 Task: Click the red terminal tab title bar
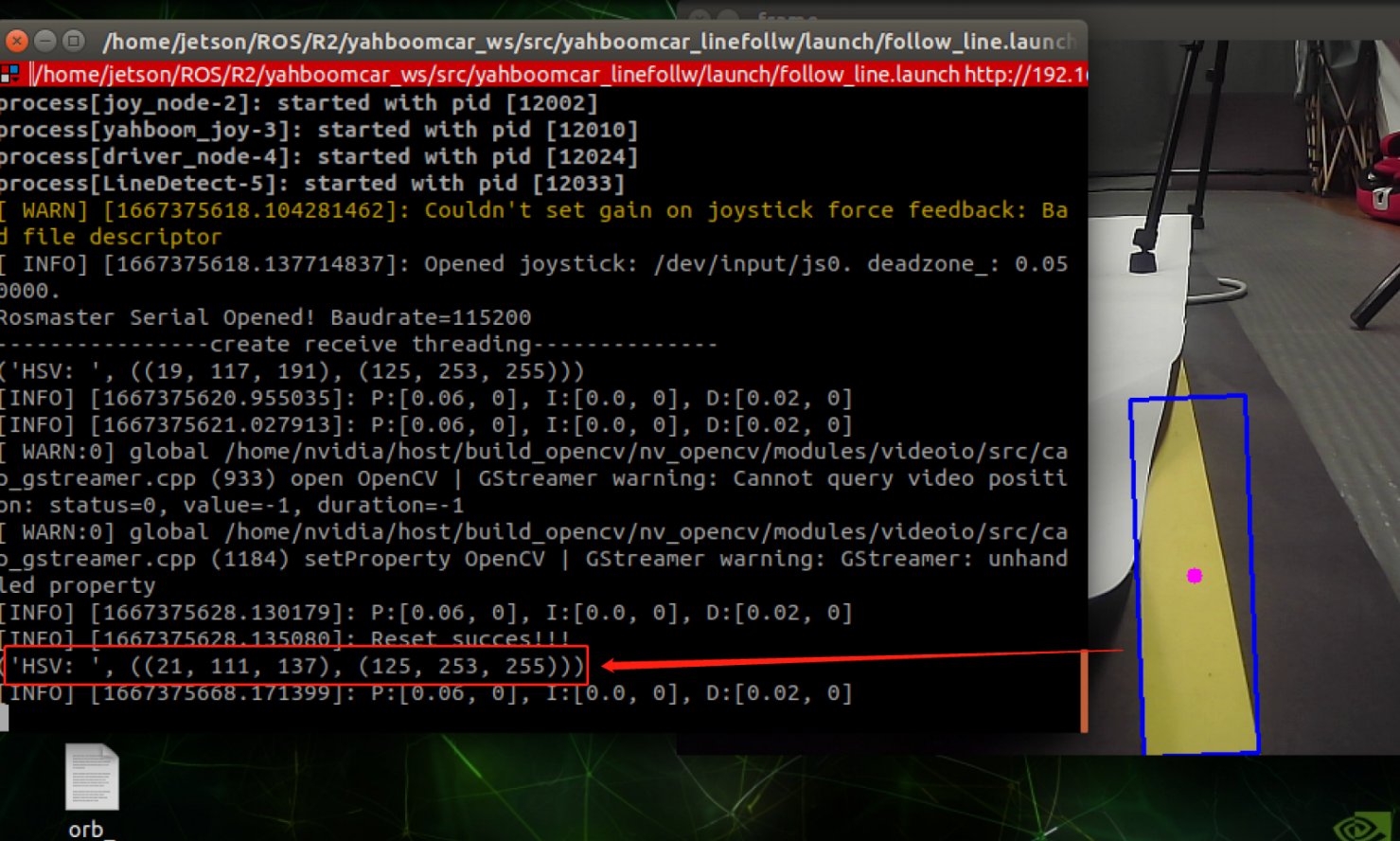tap(558, 74)
